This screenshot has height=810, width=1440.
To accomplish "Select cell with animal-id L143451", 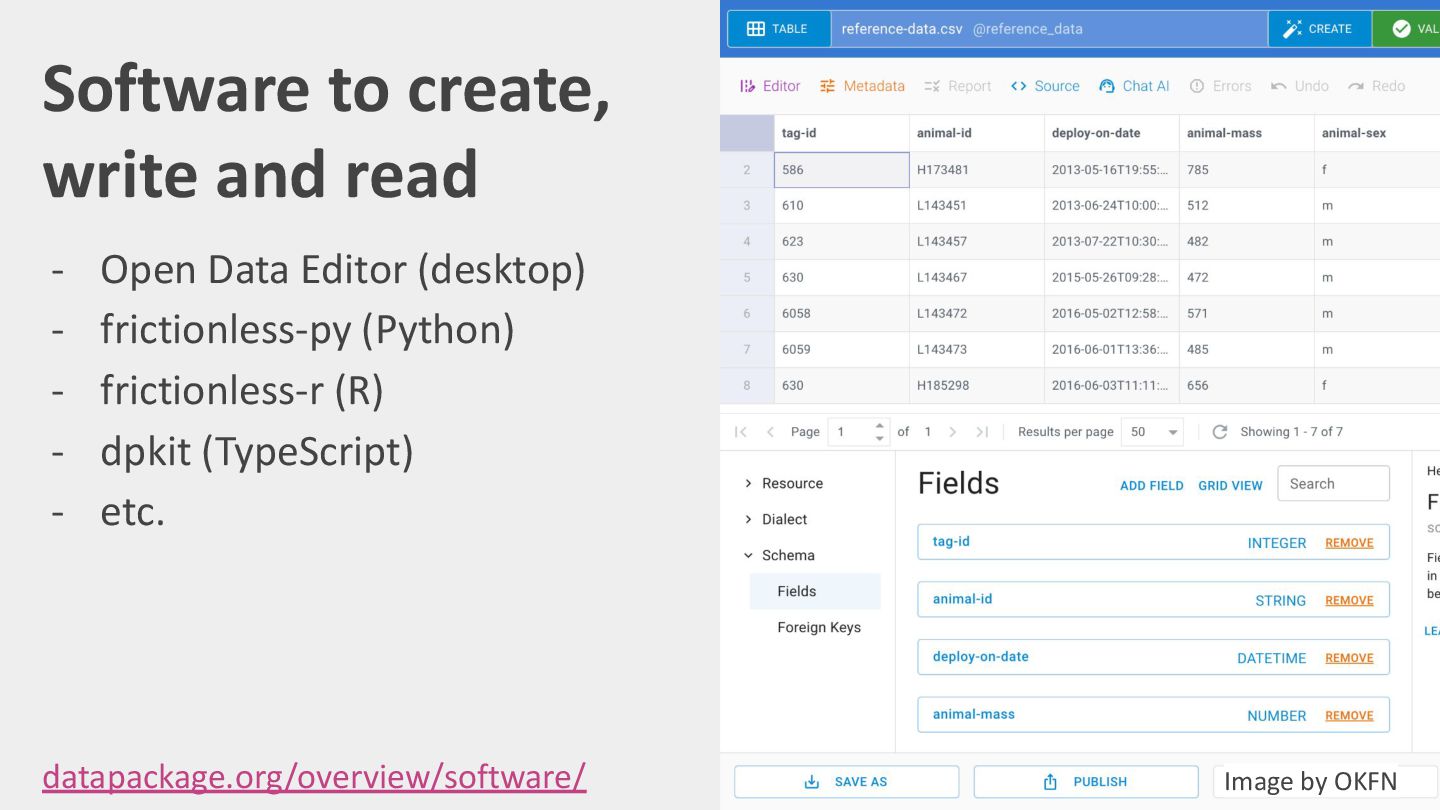I will point(977,206).
